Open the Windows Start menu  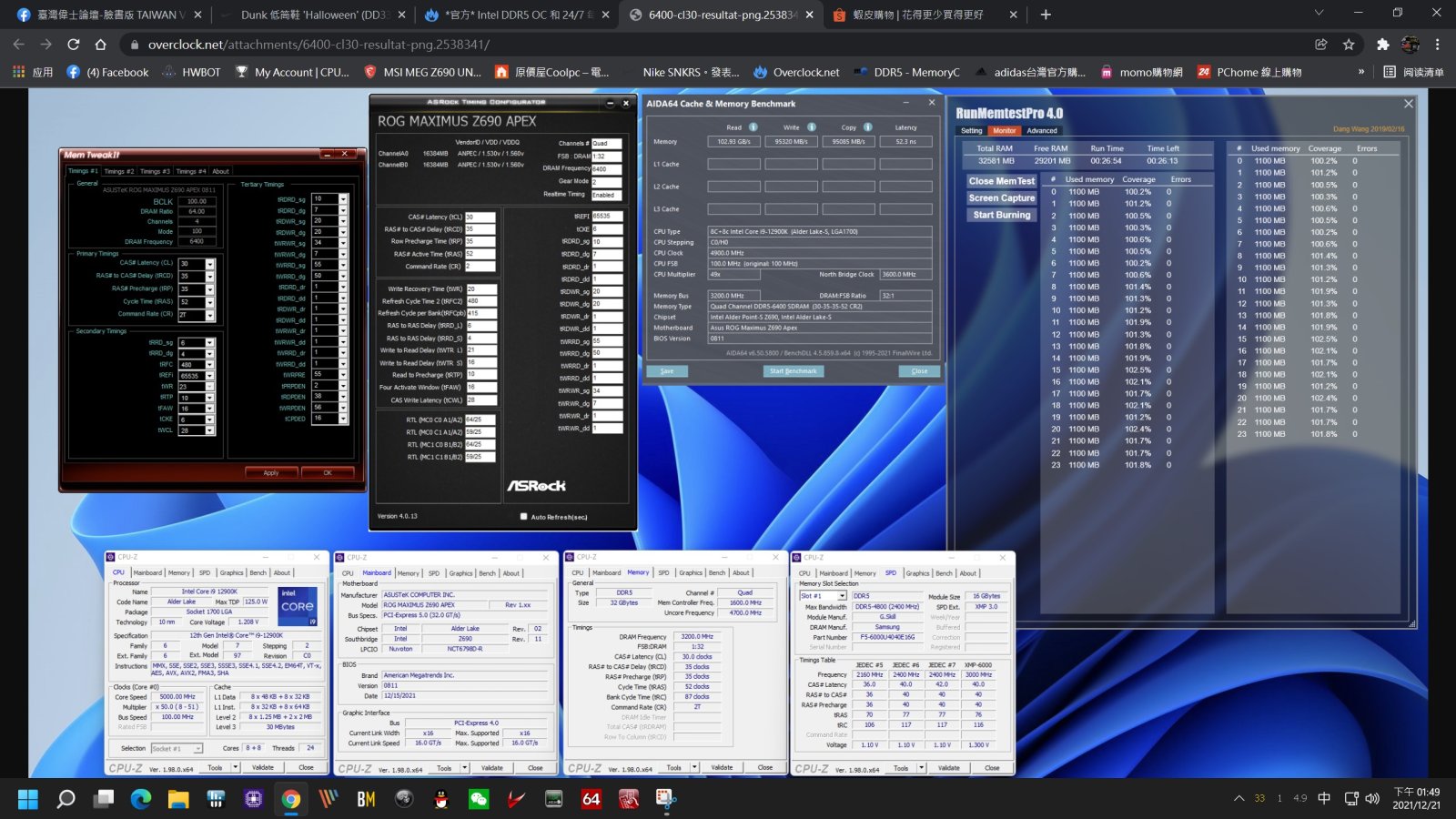point(28,799)
